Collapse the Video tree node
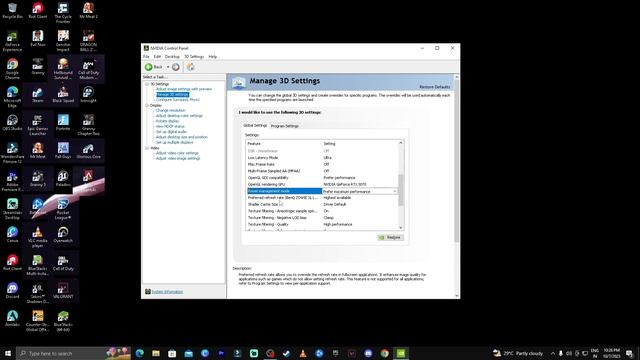 pyautogui.click(x=147, y=148)
